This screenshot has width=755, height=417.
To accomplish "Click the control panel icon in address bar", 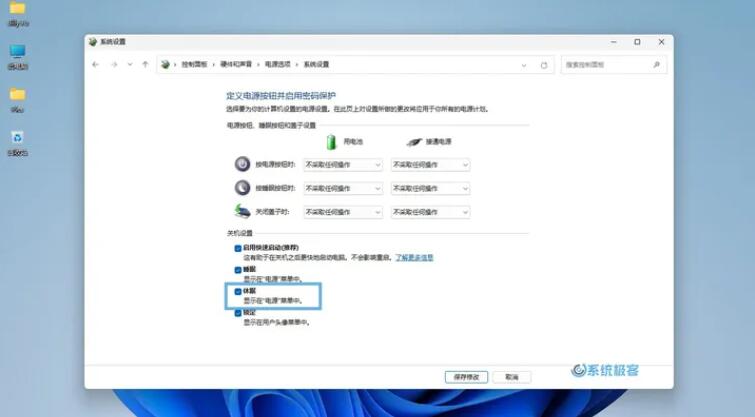I will tap(166, 65).
